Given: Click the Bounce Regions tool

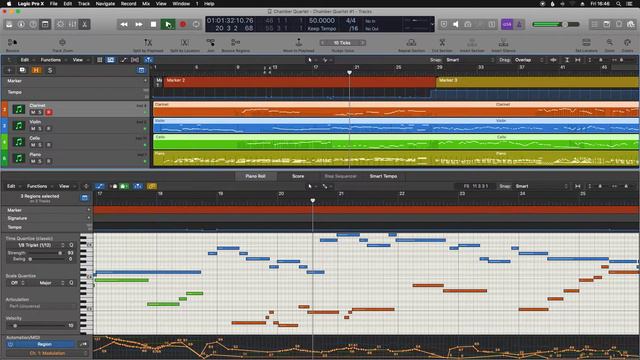Looking at the screenshot, I should [x=236, y=44].
